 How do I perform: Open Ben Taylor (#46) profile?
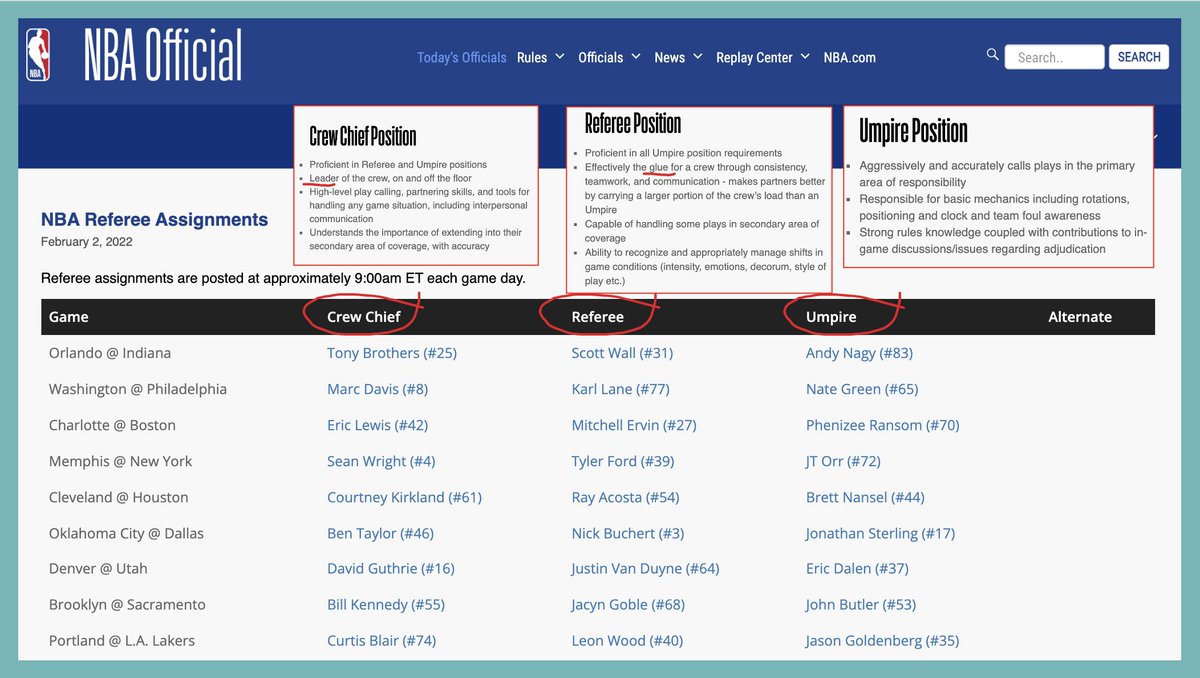[380, 533]
